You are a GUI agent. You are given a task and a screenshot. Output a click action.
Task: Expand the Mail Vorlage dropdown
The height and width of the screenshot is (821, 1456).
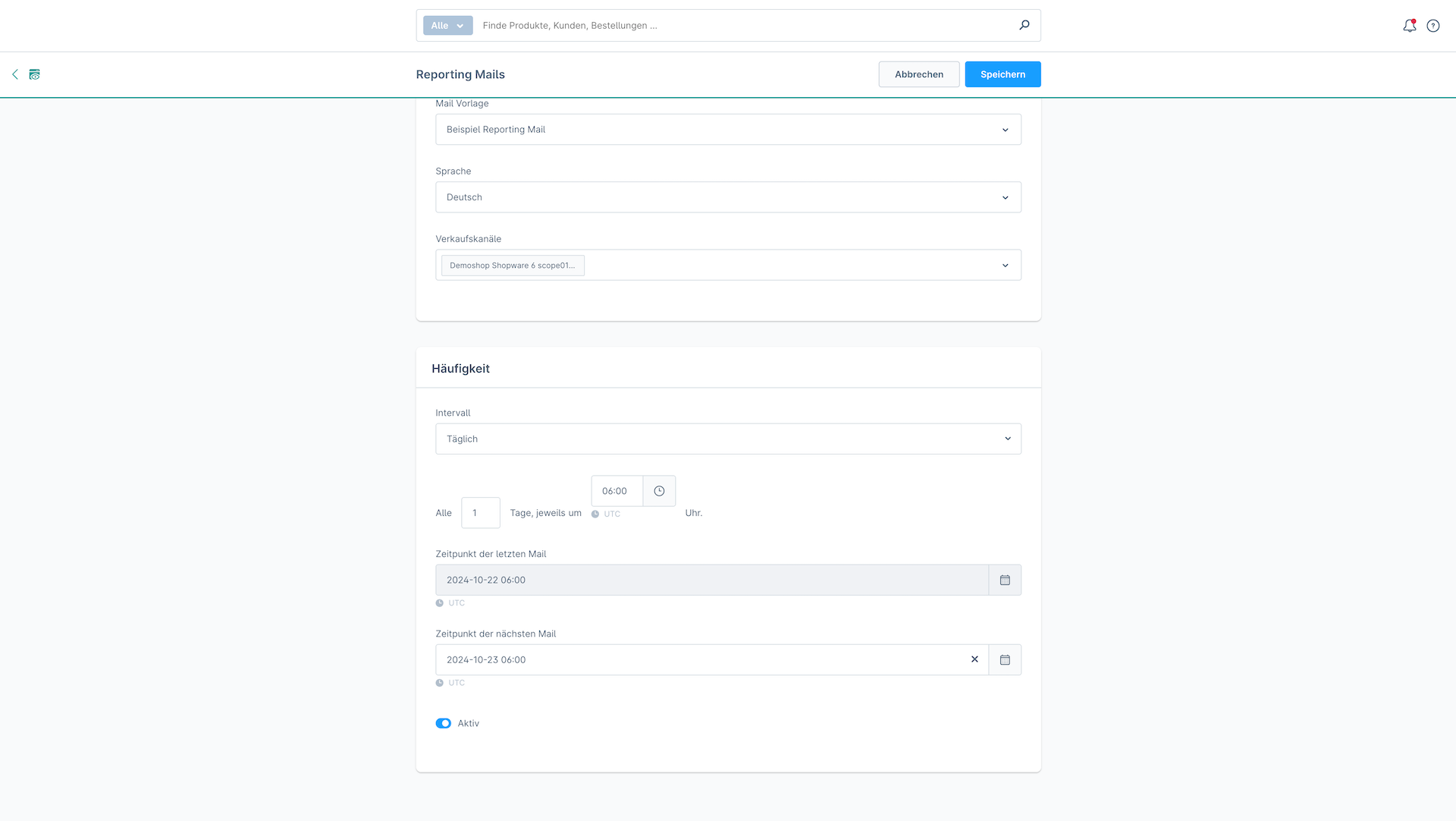click(728, 129)
